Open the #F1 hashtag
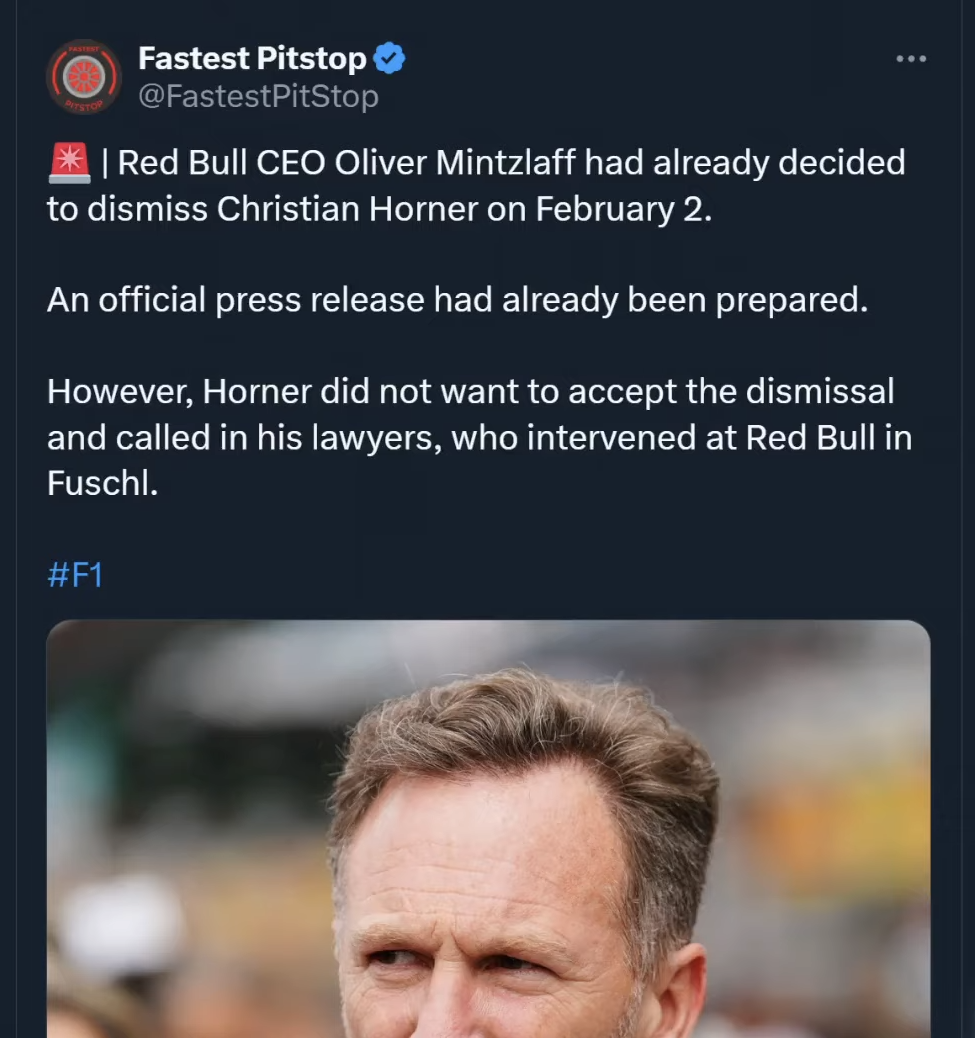 (x=75, y=575)
